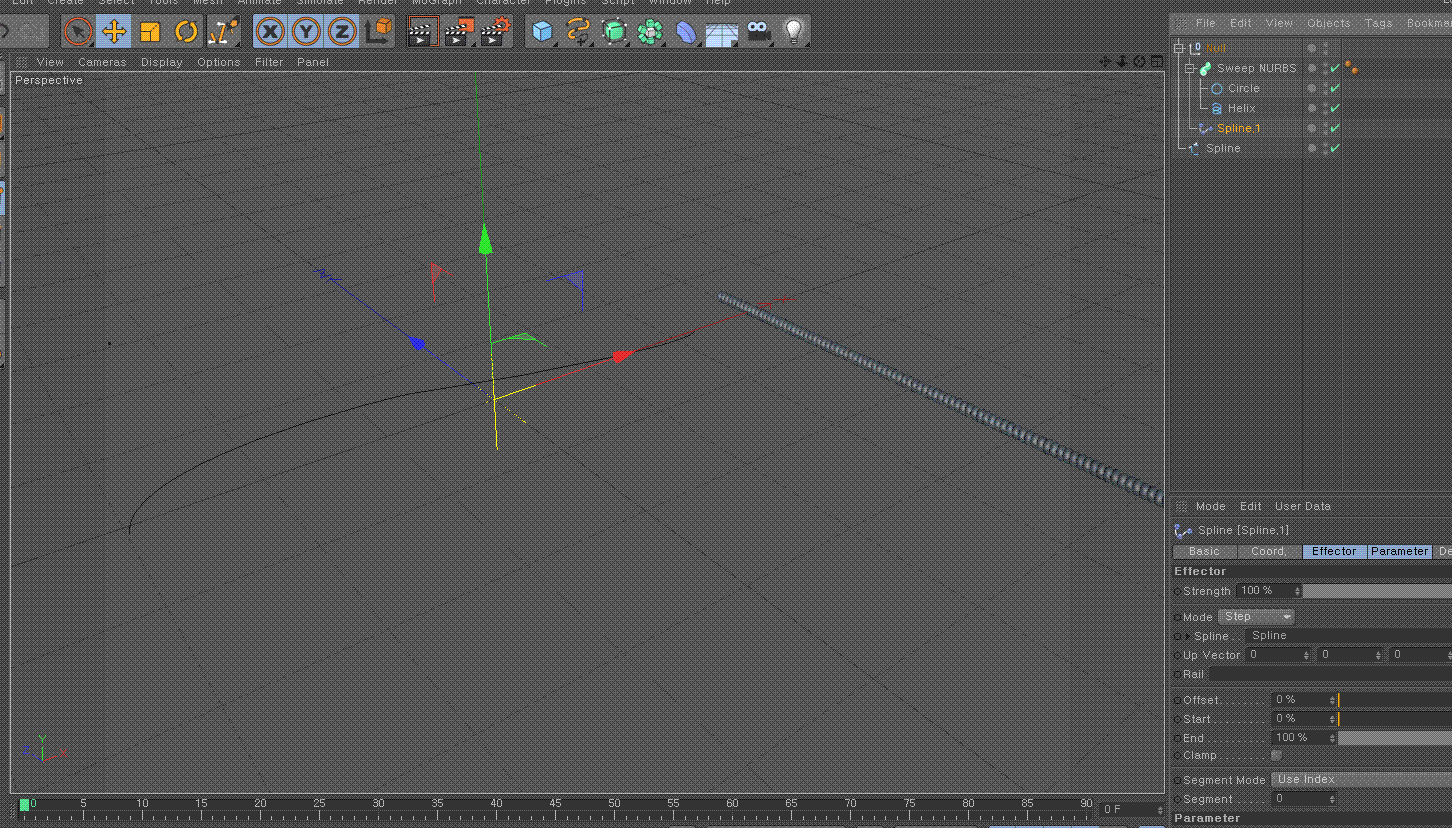Open the recent tools icon in toolbar
The image size is (1452, 828).
point(222,32)
